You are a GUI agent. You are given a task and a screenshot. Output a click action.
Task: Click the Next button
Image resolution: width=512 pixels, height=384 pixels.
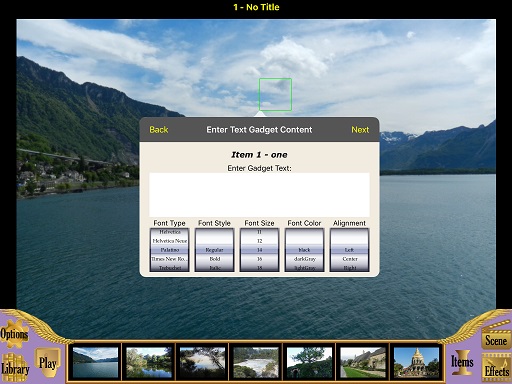pyautogui.click(x=360, y=130)
